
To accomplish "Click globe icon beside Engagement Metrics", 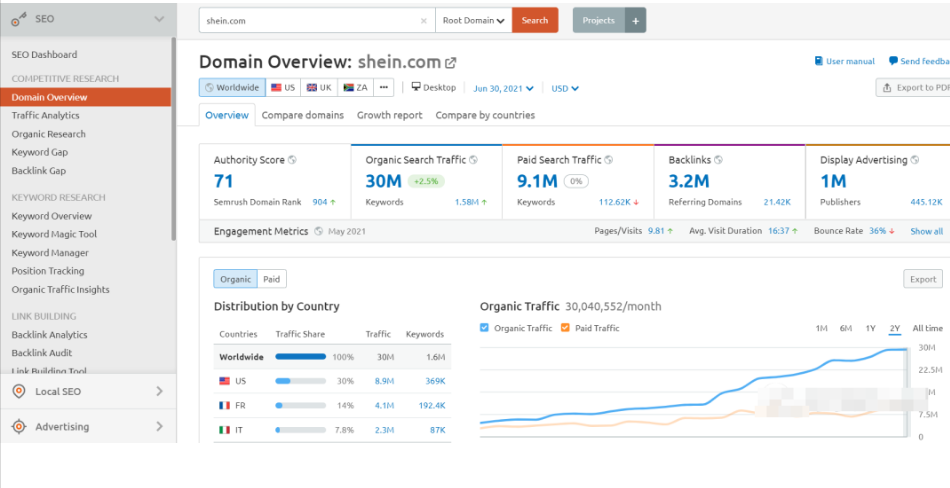I will tap(319, 231).
